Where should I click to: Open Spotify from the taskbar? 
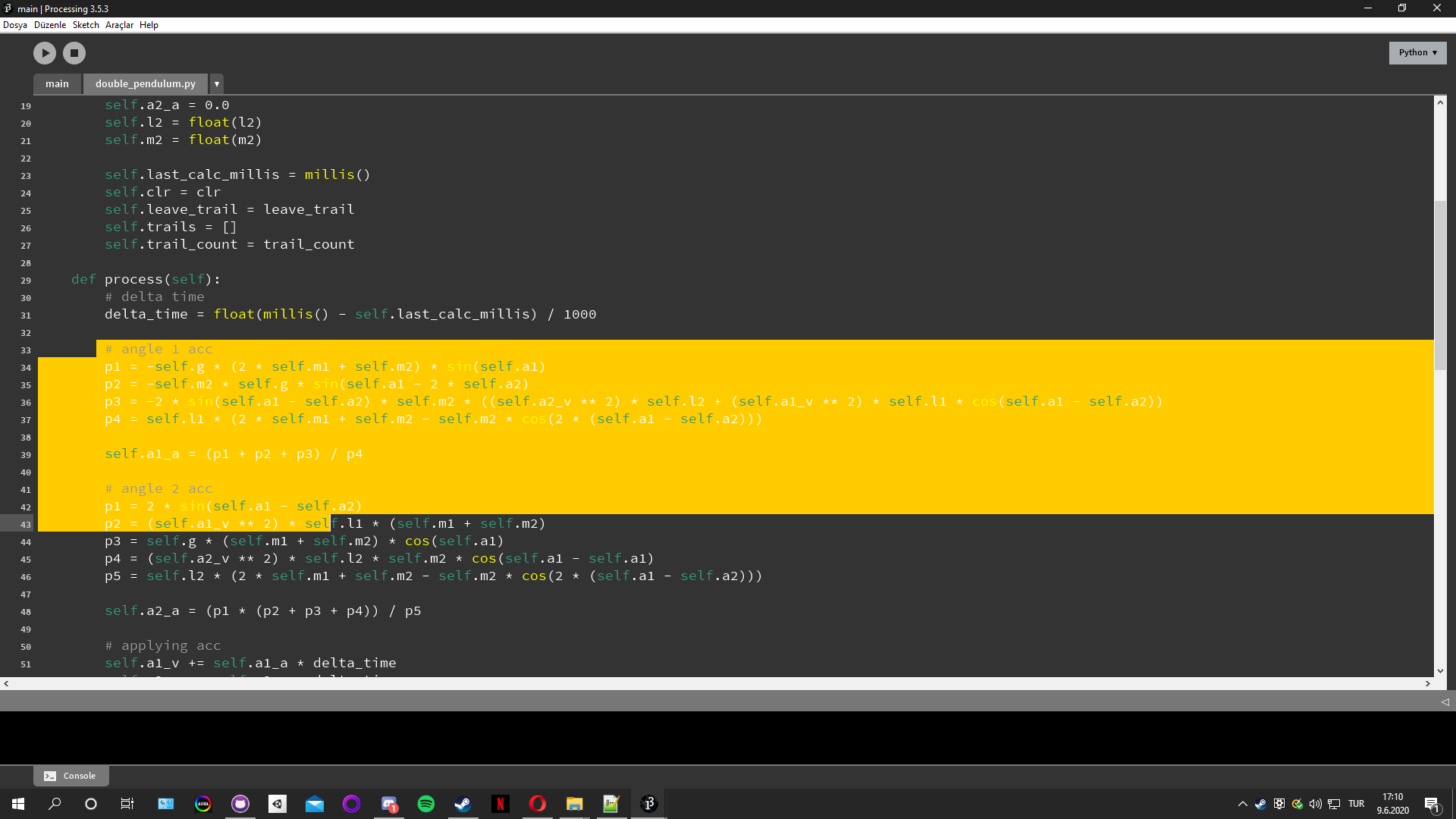pyautogui.click(x=426, y=804)
